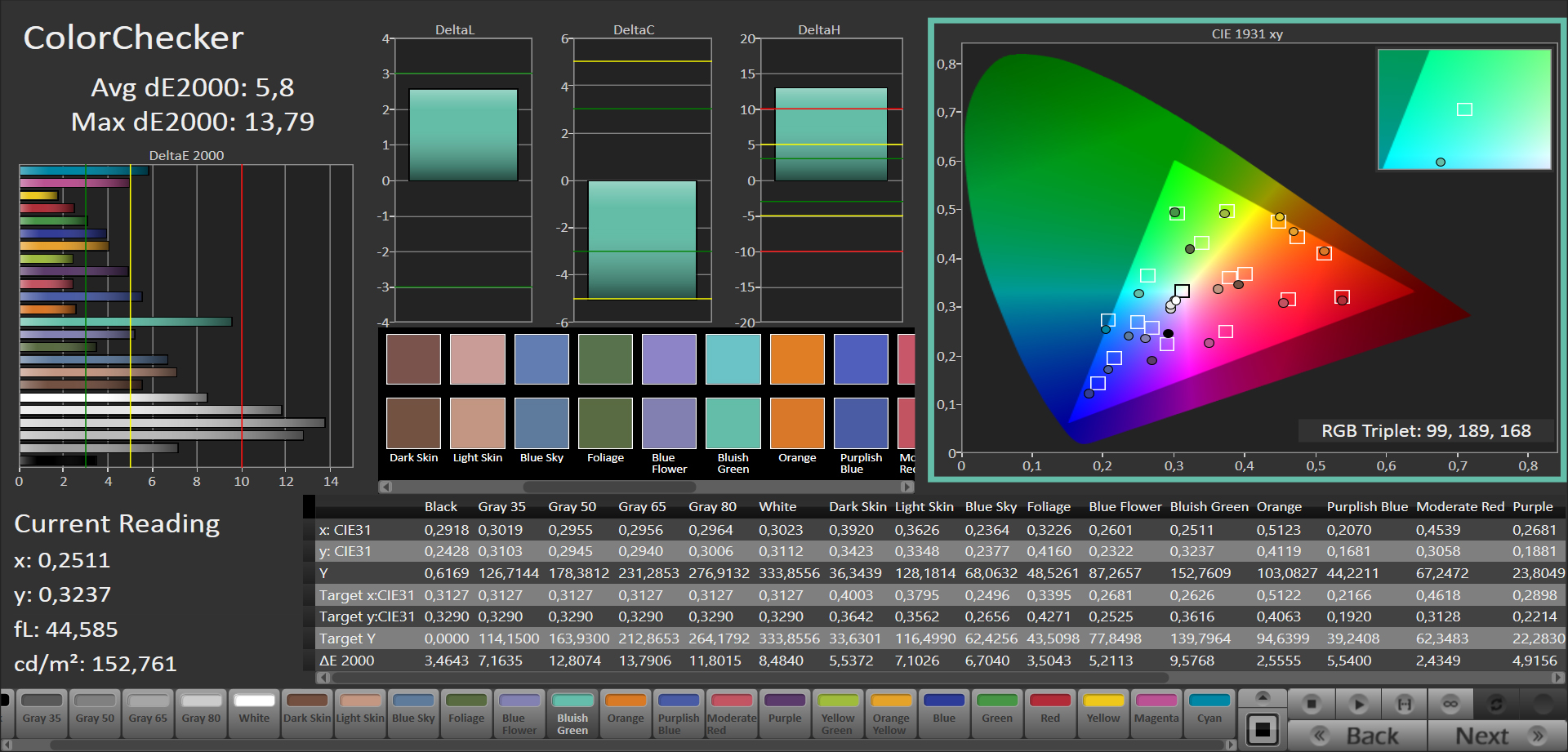This screenshot has width=1568, height=752.
Task: Click the Max dE2000: 13,79 readout
Action: coord(193,122)
